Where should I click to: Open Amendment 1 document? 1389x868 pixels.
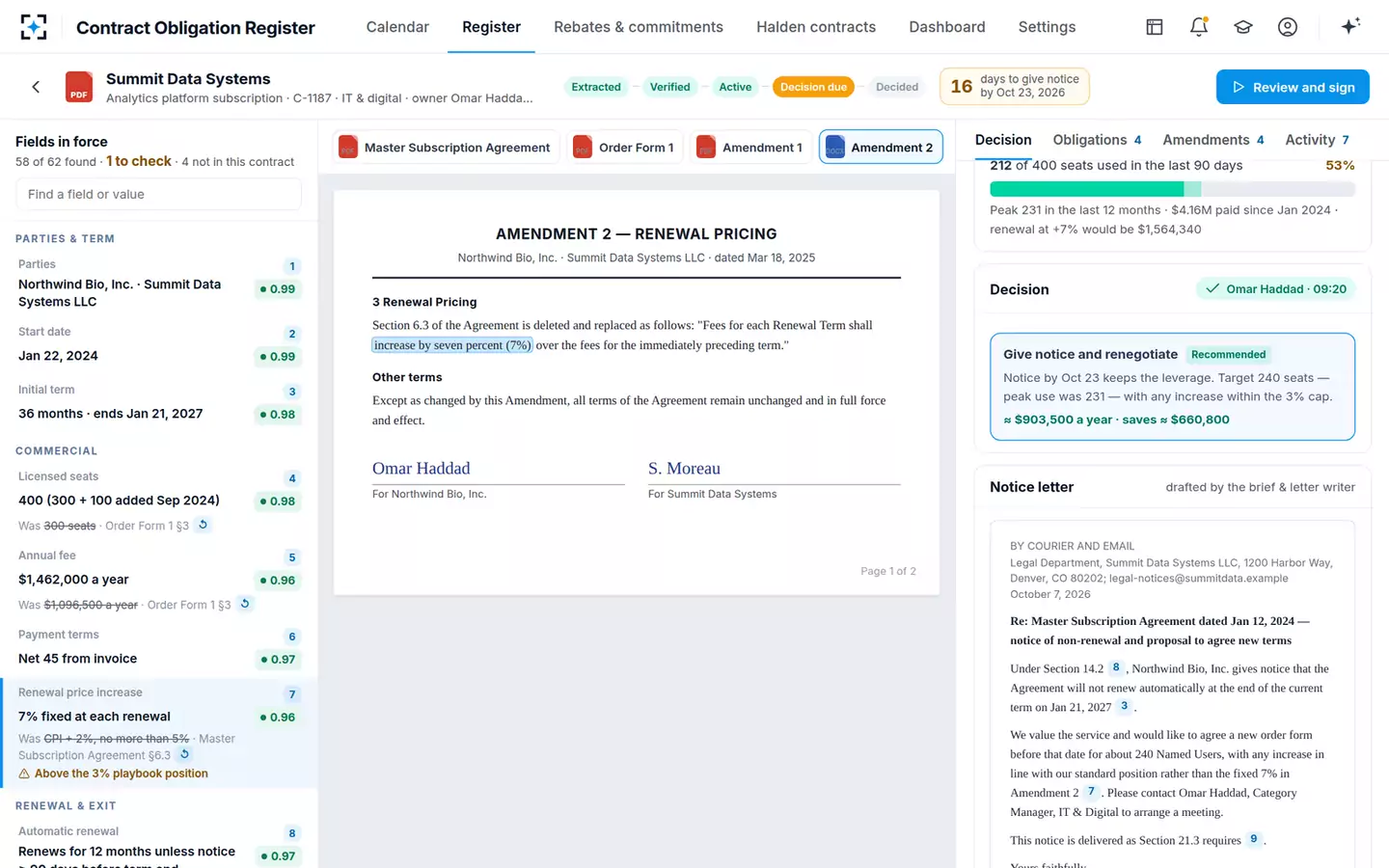(751, 147)
